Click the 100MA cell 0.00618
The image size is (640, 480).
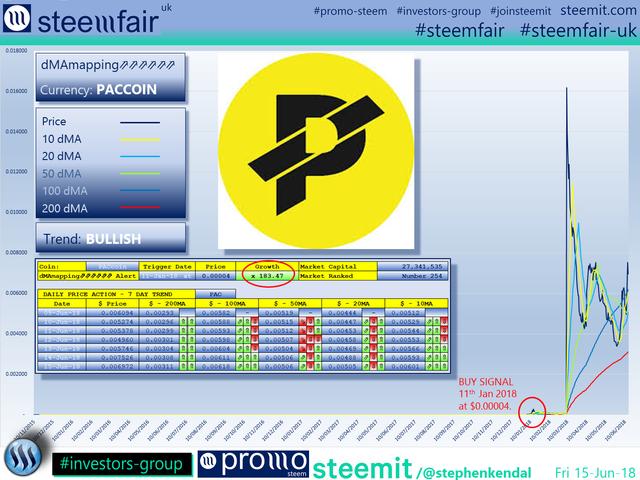coord(216,367)
